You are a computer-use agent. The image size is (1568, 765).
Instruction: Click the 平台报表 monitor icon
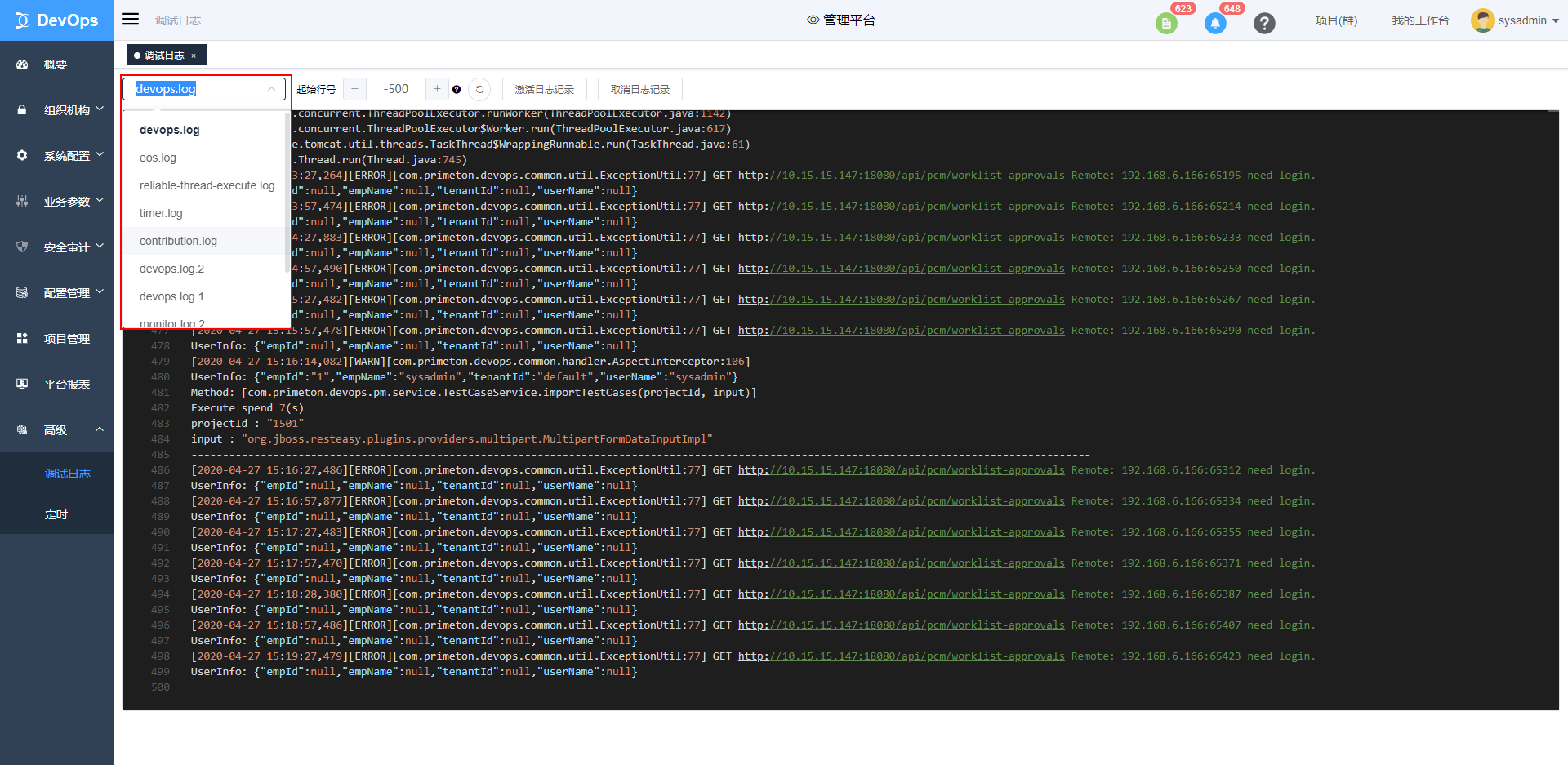(x=22, y=384)
